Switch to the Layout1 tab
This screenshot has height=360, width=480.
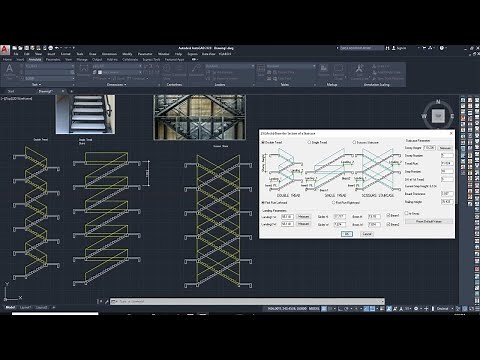click(25, 307)
